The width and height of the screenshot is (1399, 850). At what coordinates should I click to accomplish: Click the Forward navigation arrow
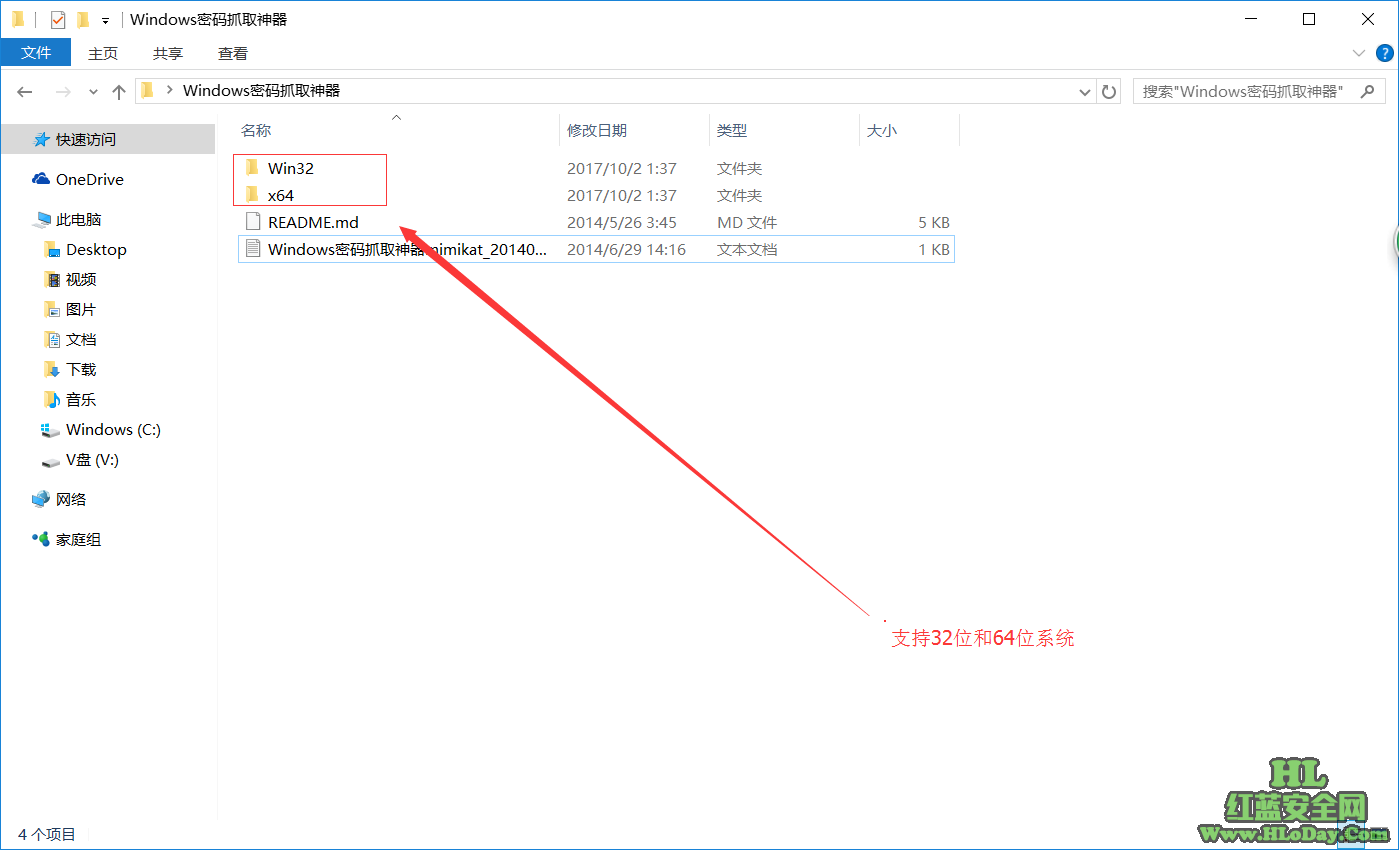pos(62,91)
